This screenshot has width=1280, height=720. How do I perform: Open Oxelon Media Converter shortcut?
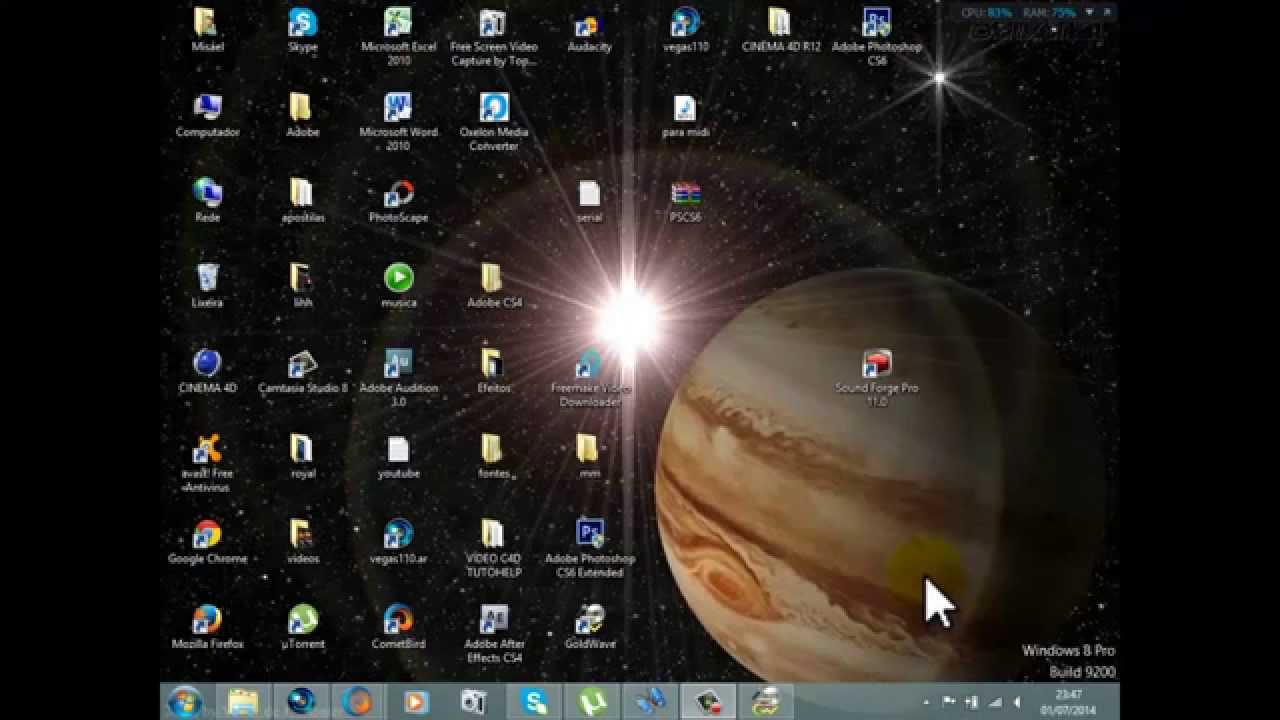pos(494,122)
